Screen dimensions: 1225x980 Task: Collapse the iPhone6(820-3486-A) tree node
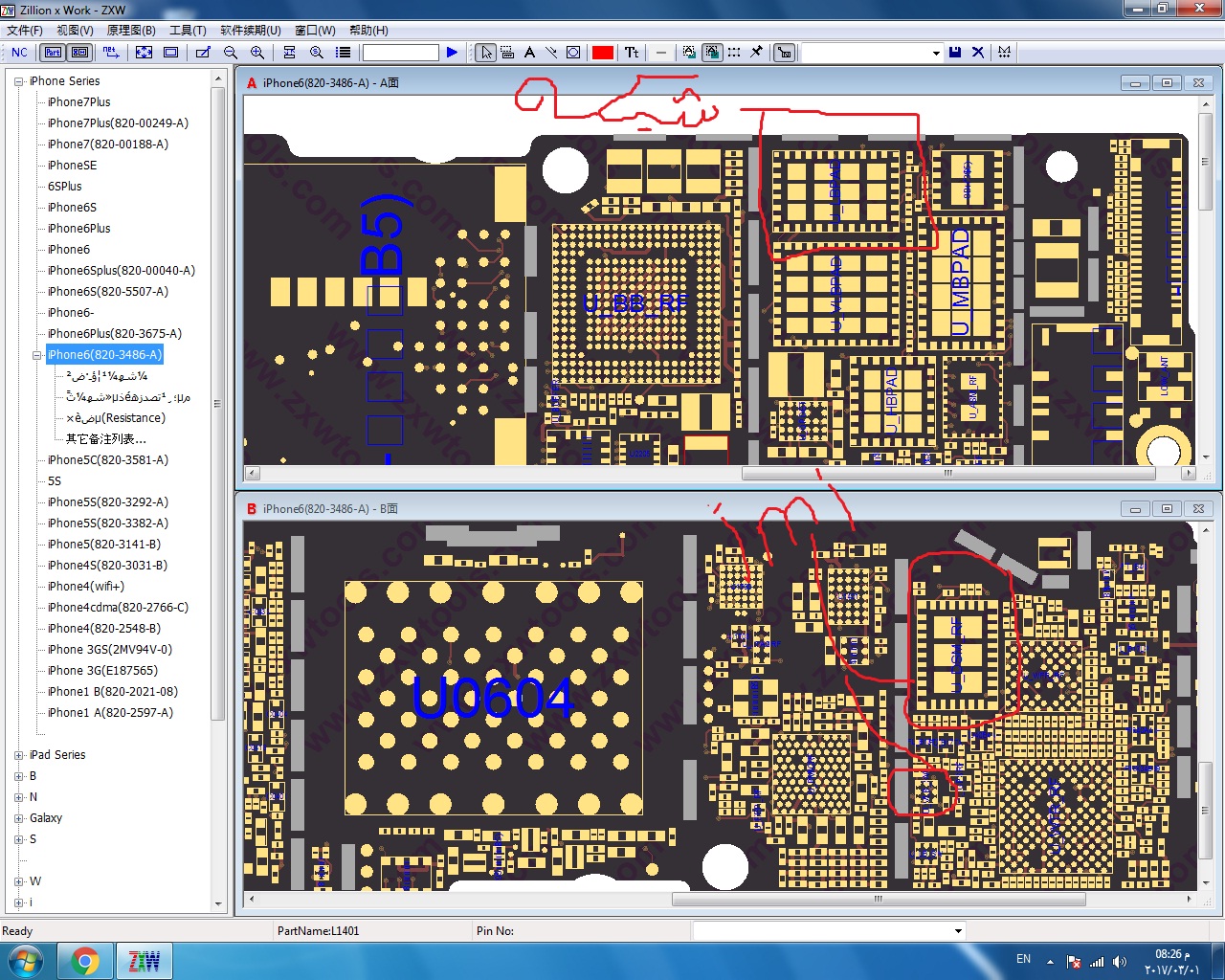tap(37, 355)
